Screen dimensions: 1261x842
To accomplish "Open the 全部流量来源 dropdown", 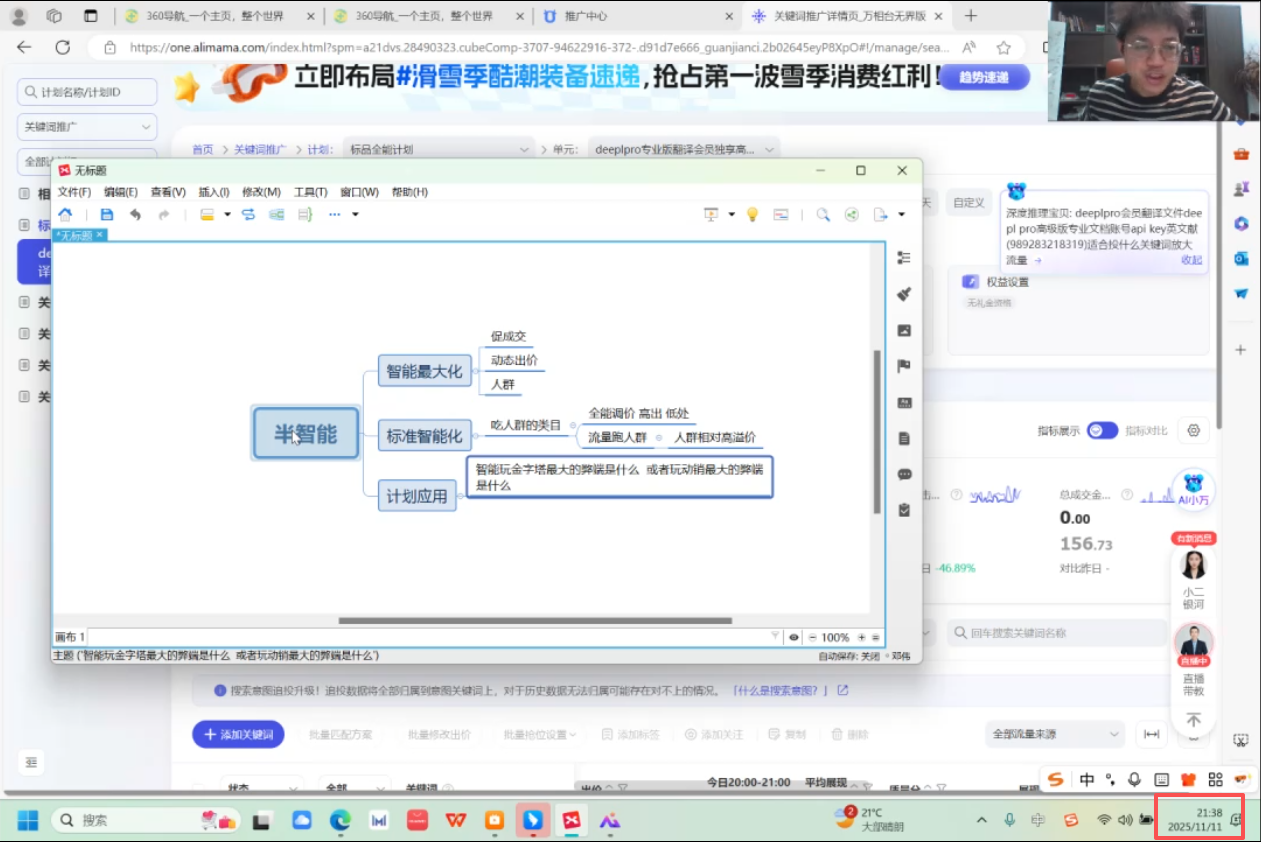I will [1053, 734].
